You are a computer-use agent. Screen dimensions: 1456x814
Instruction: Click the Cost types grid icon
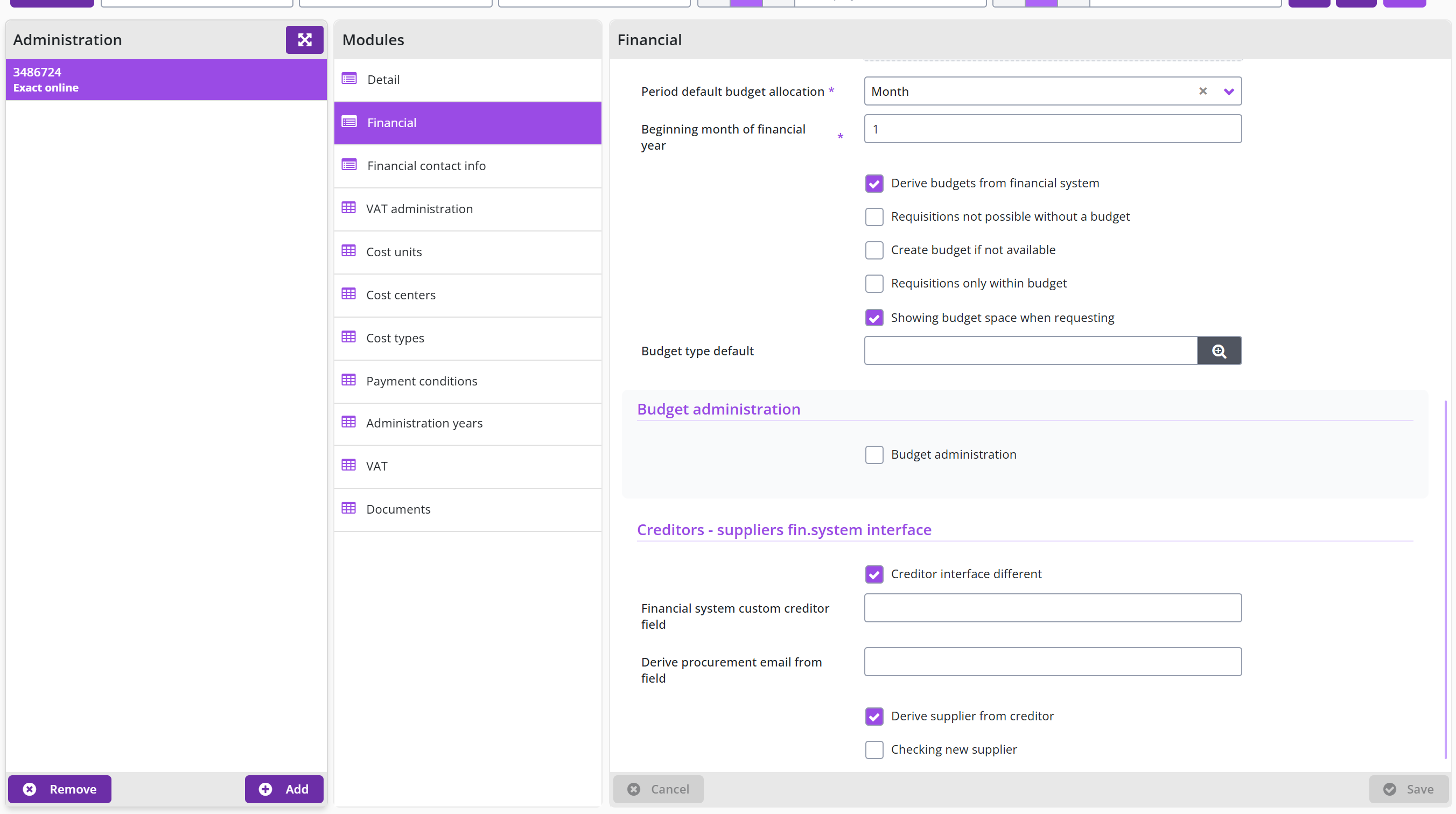[349, 337]
